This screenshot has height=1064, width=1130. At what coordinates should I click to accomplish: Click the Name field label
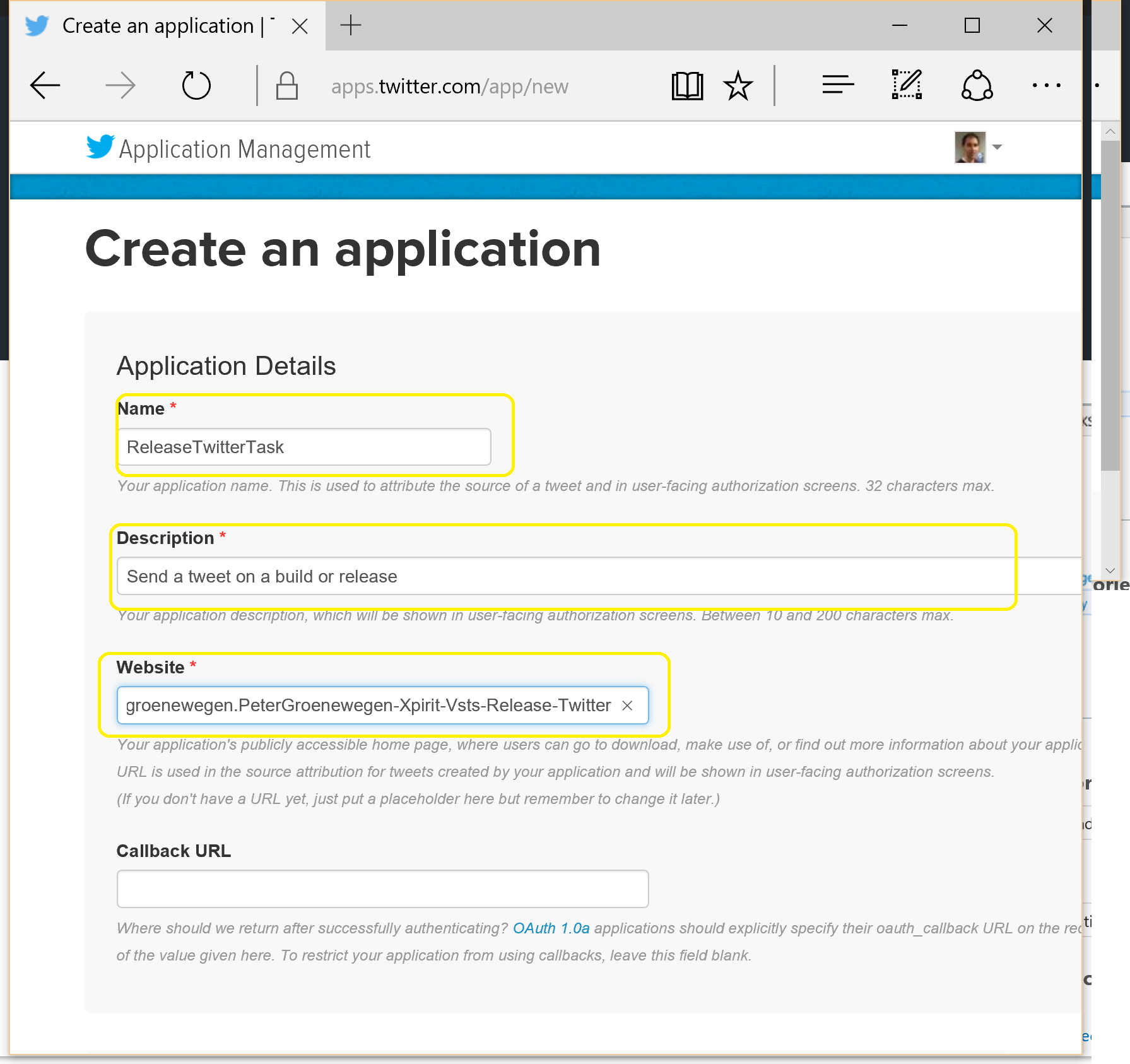[141, 408]
